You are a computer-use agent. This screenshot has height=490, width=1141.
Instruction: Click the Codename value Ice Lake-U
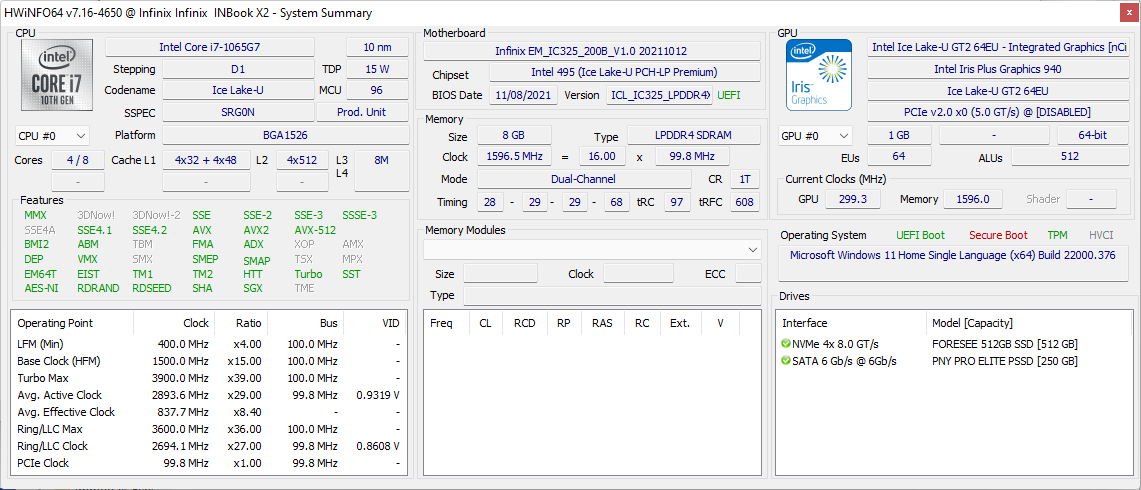[239, 90]
